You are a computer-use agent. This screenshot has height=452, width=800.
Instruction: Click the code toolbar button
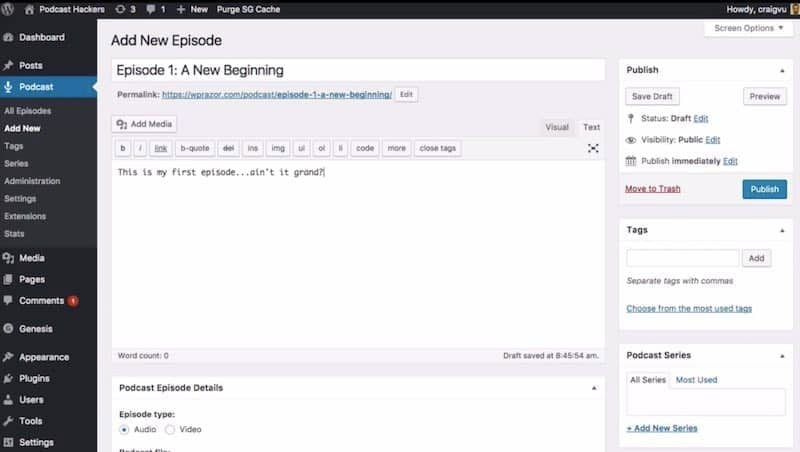point(365,148)
